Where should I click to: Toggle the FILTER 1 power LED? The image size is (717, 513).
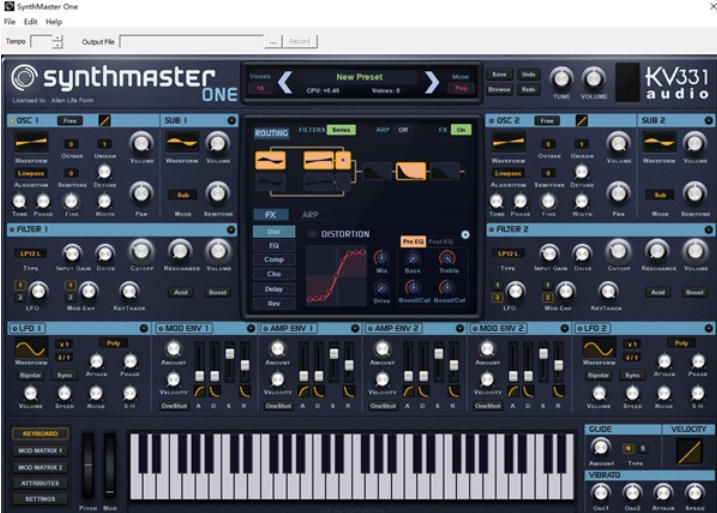(x=11, y=230)
